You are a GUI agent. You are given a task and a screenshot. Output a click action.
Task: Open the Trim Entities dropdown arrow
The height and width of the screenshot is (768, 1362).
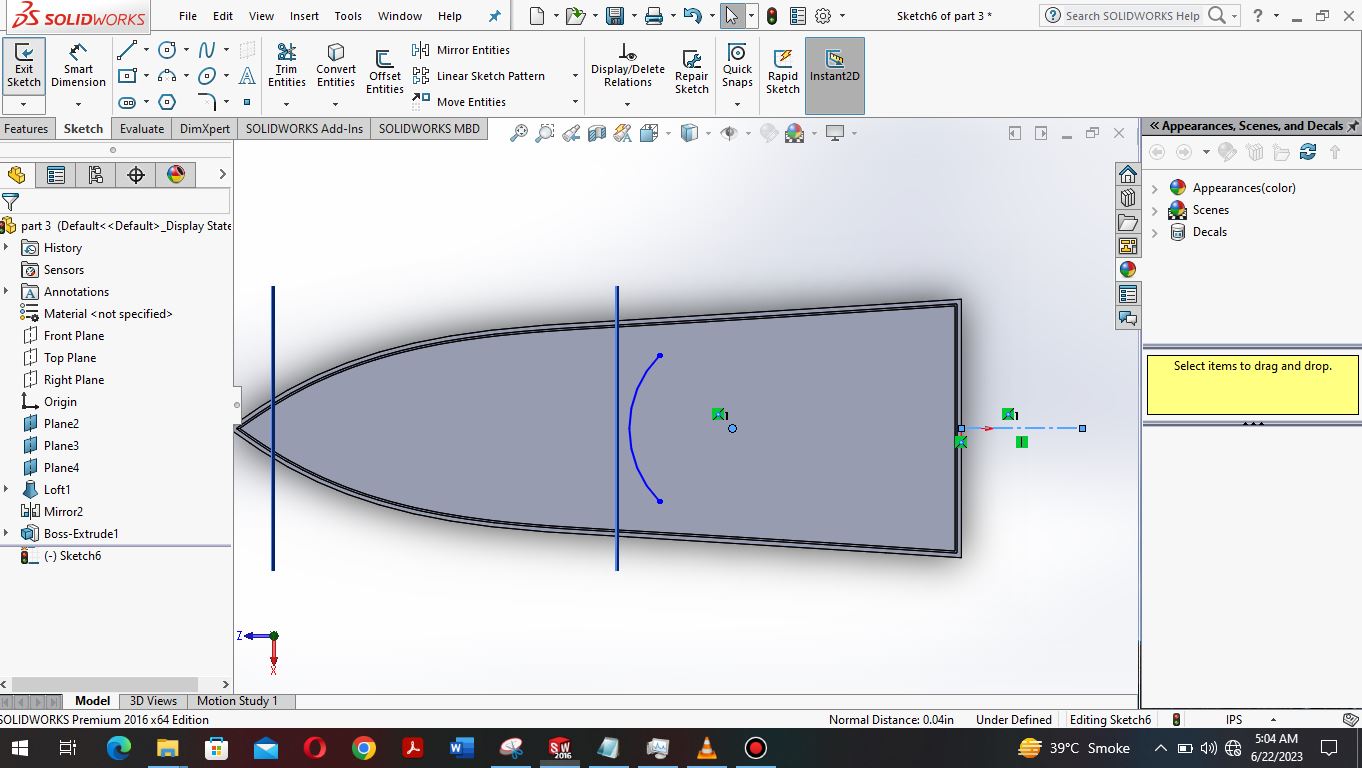point(286,104)
